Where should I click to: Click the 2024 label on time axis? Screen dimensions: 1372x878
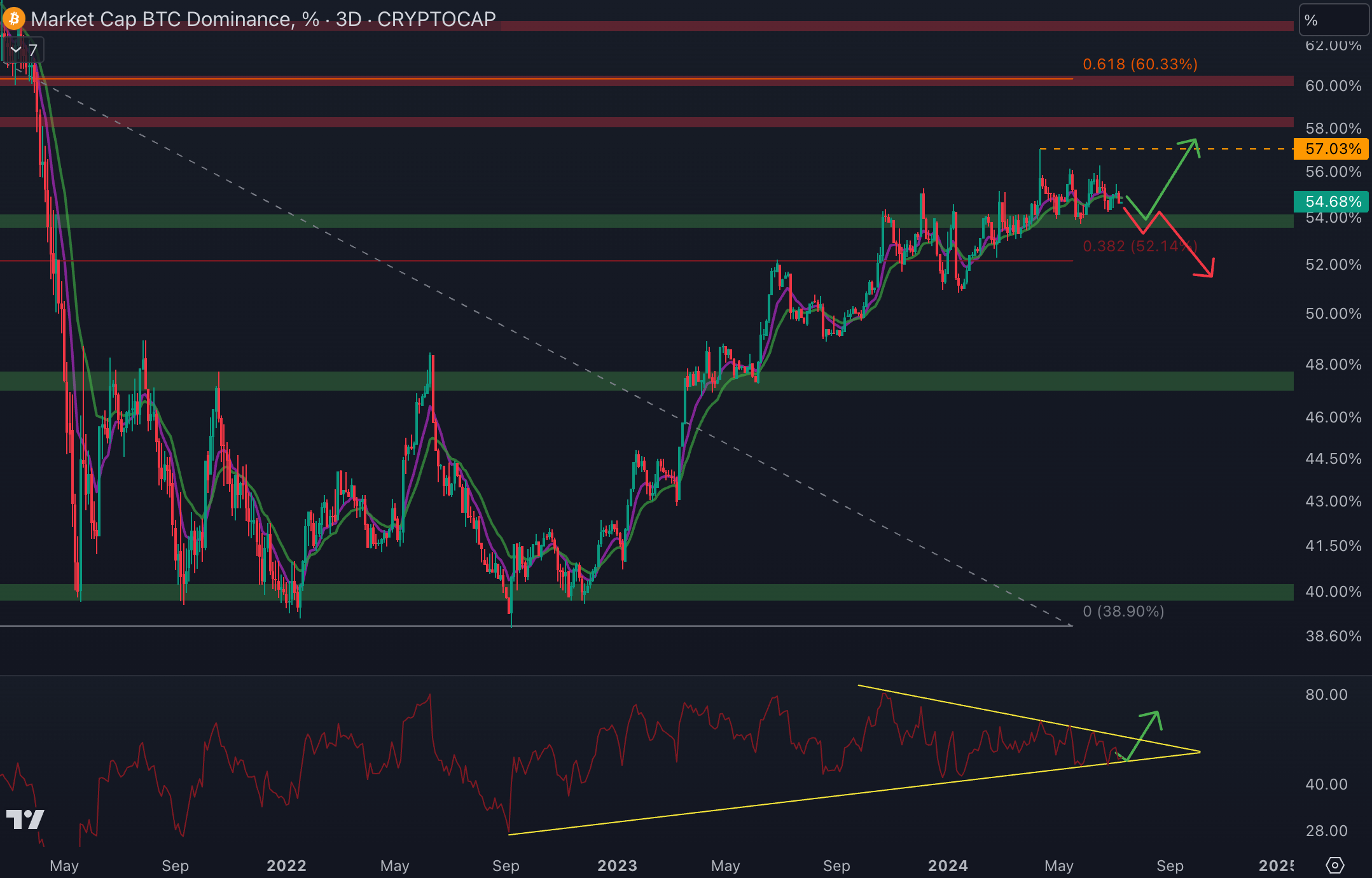coord(948,865)
